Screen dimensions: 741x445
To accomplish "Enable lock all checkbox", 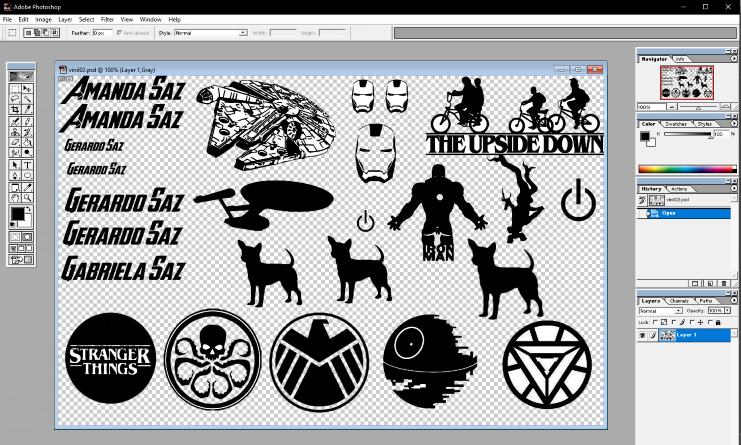I will [x=710, y=322].
